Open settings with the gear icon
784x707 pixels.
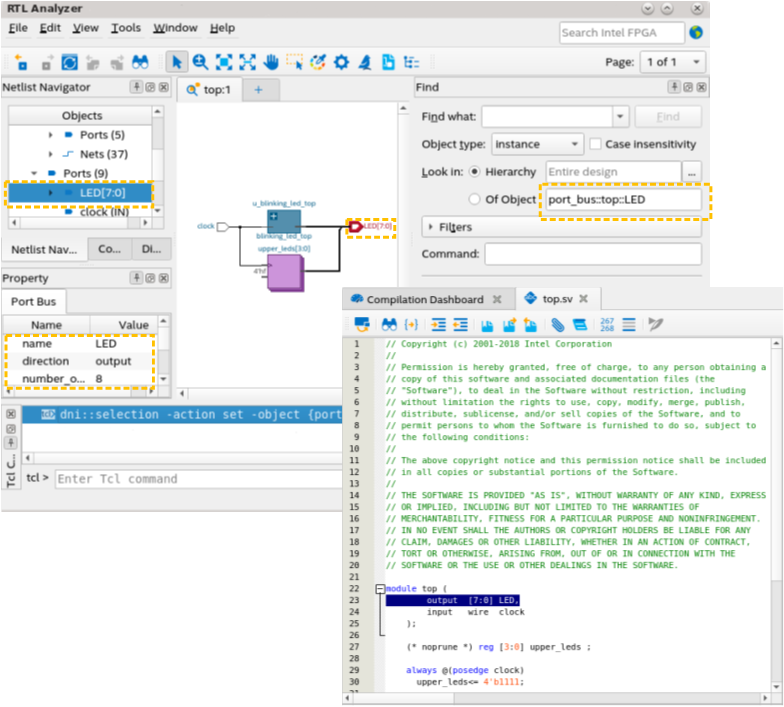point(341,62)
